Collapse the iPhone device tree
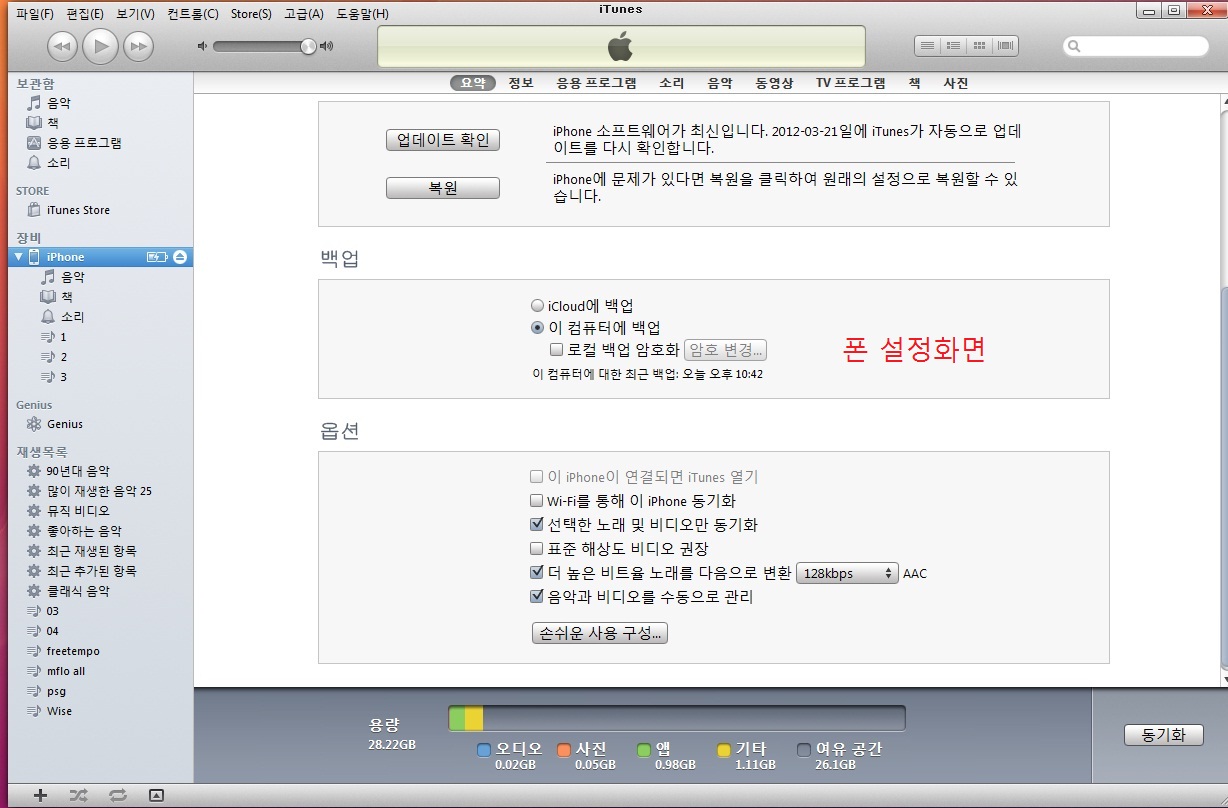The image size is (1228, 808). [18, 257]
